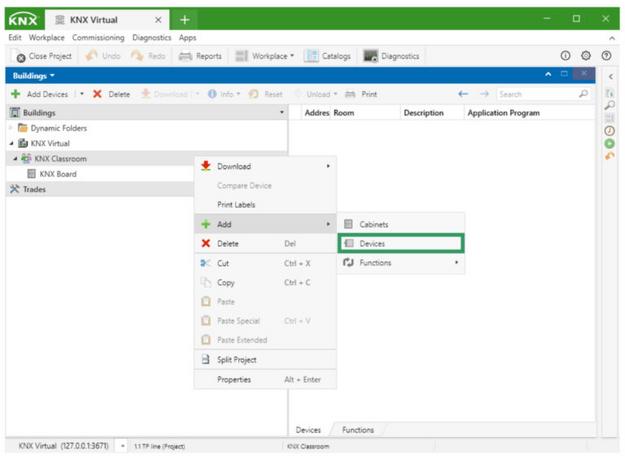Collapse the KNX Classroom tree node
The height and width of the screenshot is (459, 625).
tap(15, 159)
